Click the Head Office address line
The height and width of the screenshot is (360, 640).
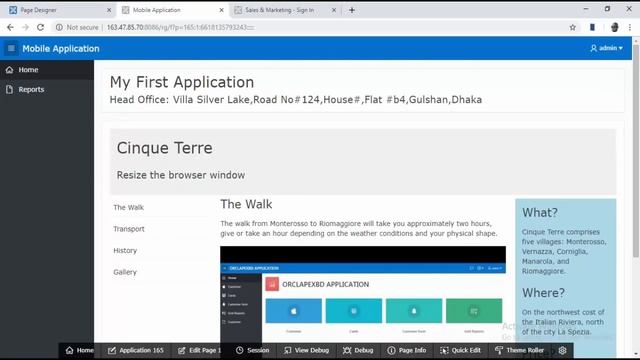pyautogui.click(x=296, y=100)
